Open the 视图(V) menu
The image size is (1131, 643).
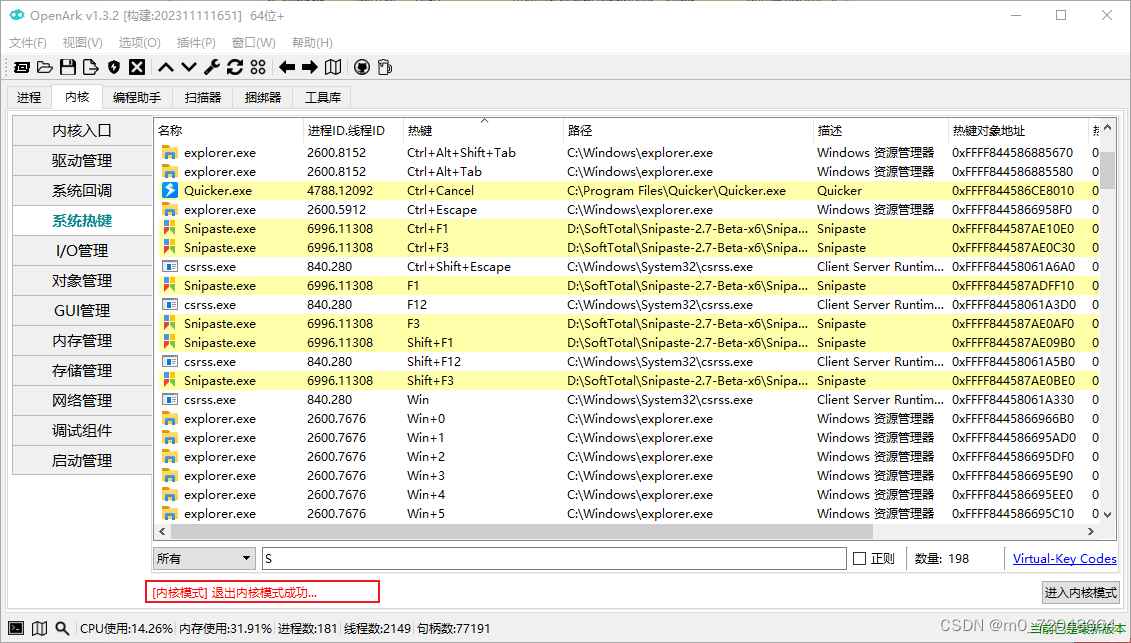[x=82, y=43]
